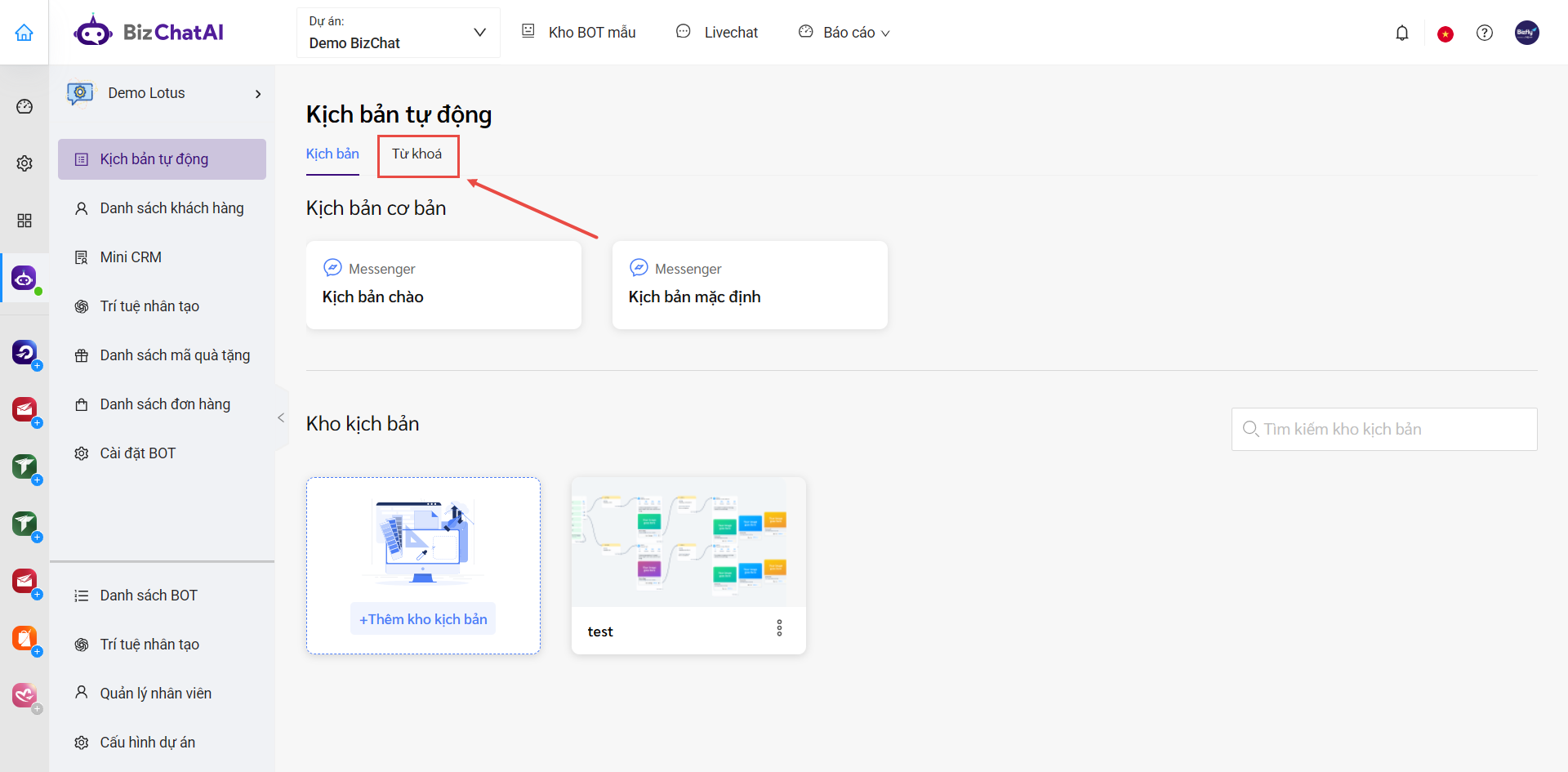Open the three-dot menu on test card
Screen dimensions: 1568x772
coord(779,627)
